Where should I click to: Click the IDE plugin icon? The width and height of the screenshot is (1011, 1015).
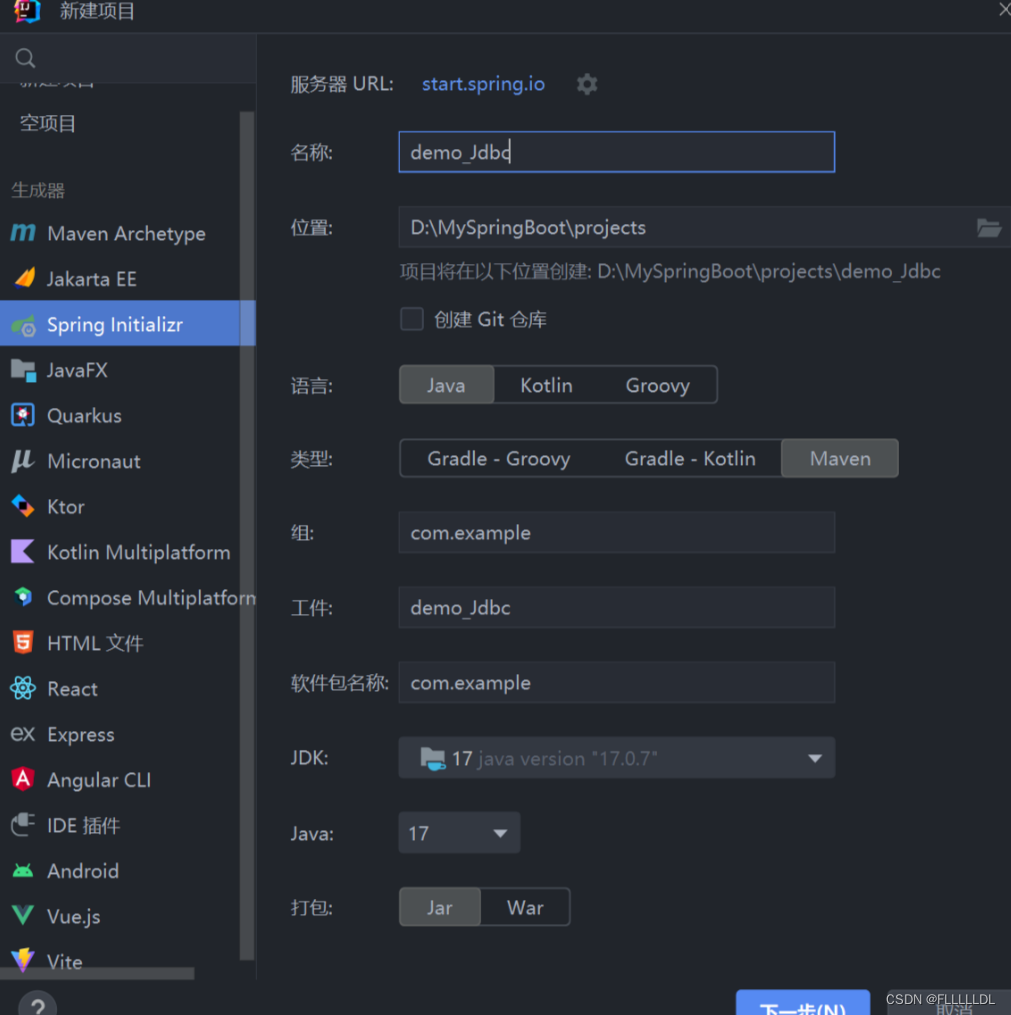[x=23, y=825]
